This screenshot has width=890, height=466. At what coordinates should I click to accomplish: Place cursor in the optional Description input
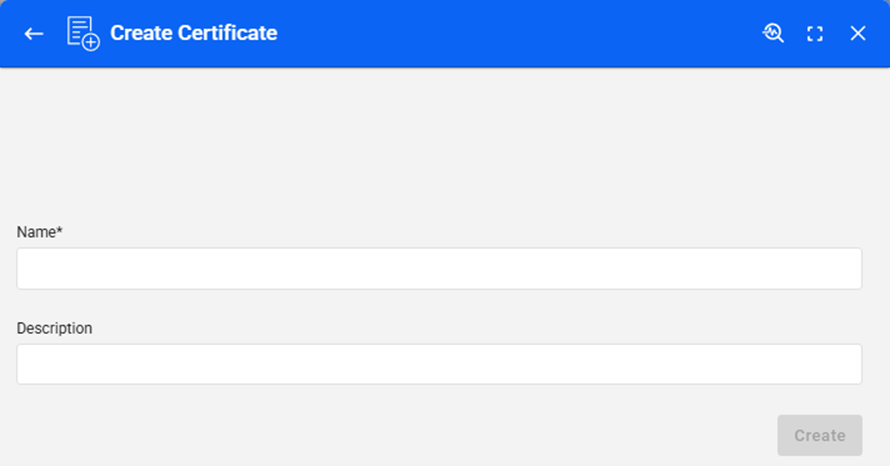click(x=439, y=364)
